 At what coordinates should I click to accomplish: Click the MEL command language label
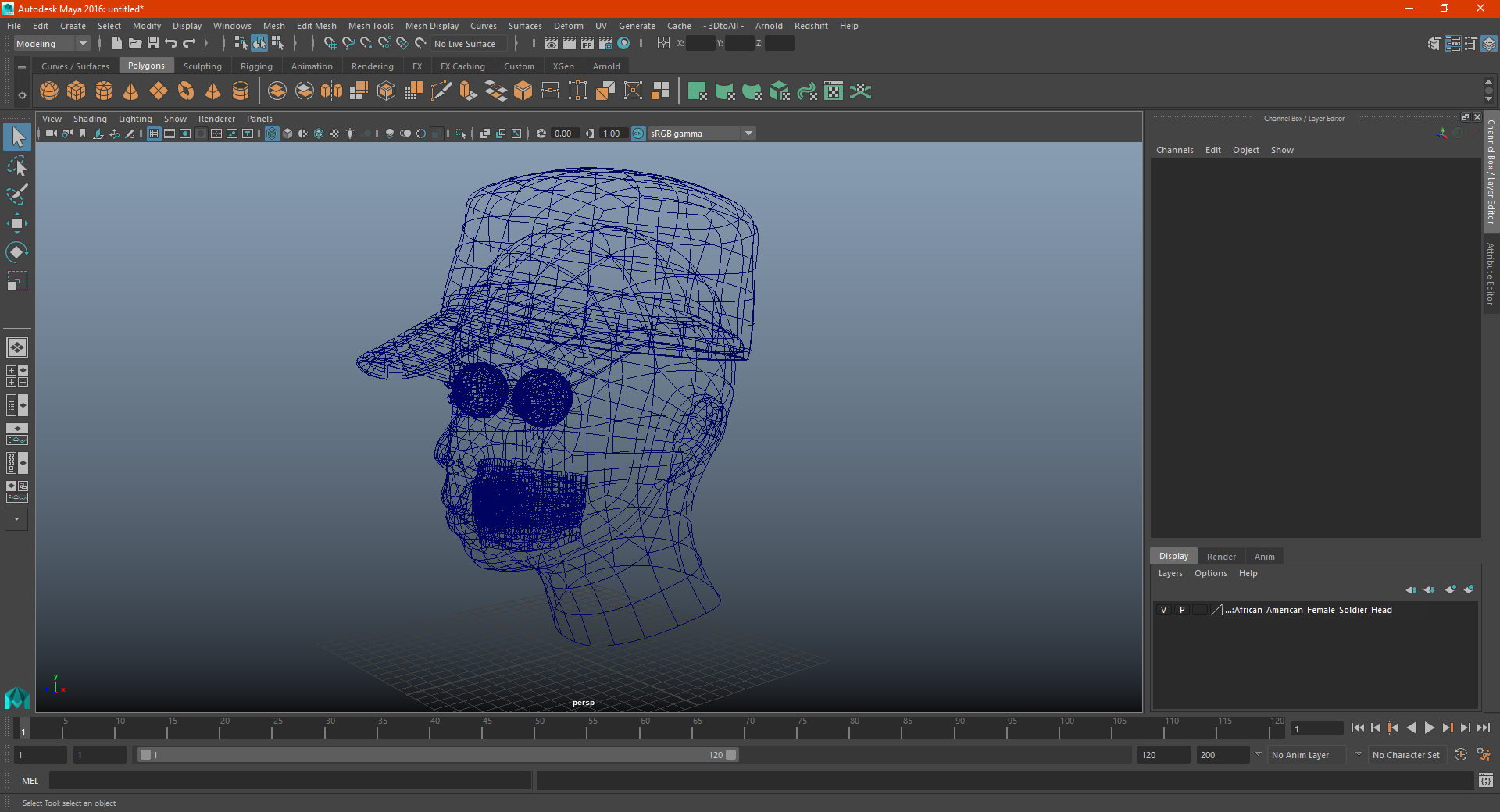tap(30, 781)
